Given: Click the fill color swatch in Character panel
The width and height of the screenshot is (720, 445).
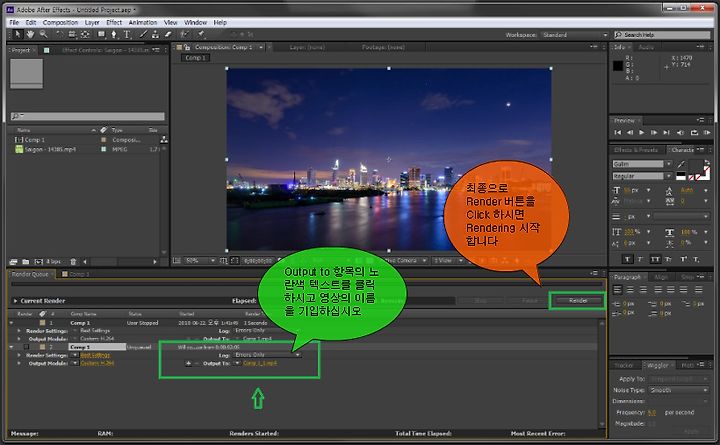Looking at the screenshot, I should [695, 168].
